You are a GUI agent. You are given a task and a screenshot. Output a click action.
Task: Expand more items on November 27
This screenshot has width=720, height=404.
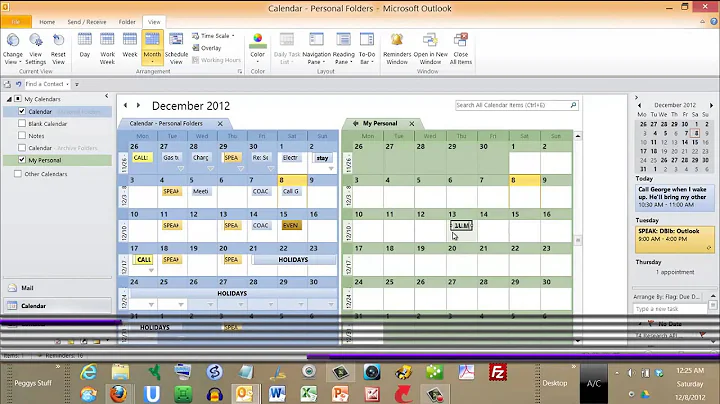pos(180,169)
